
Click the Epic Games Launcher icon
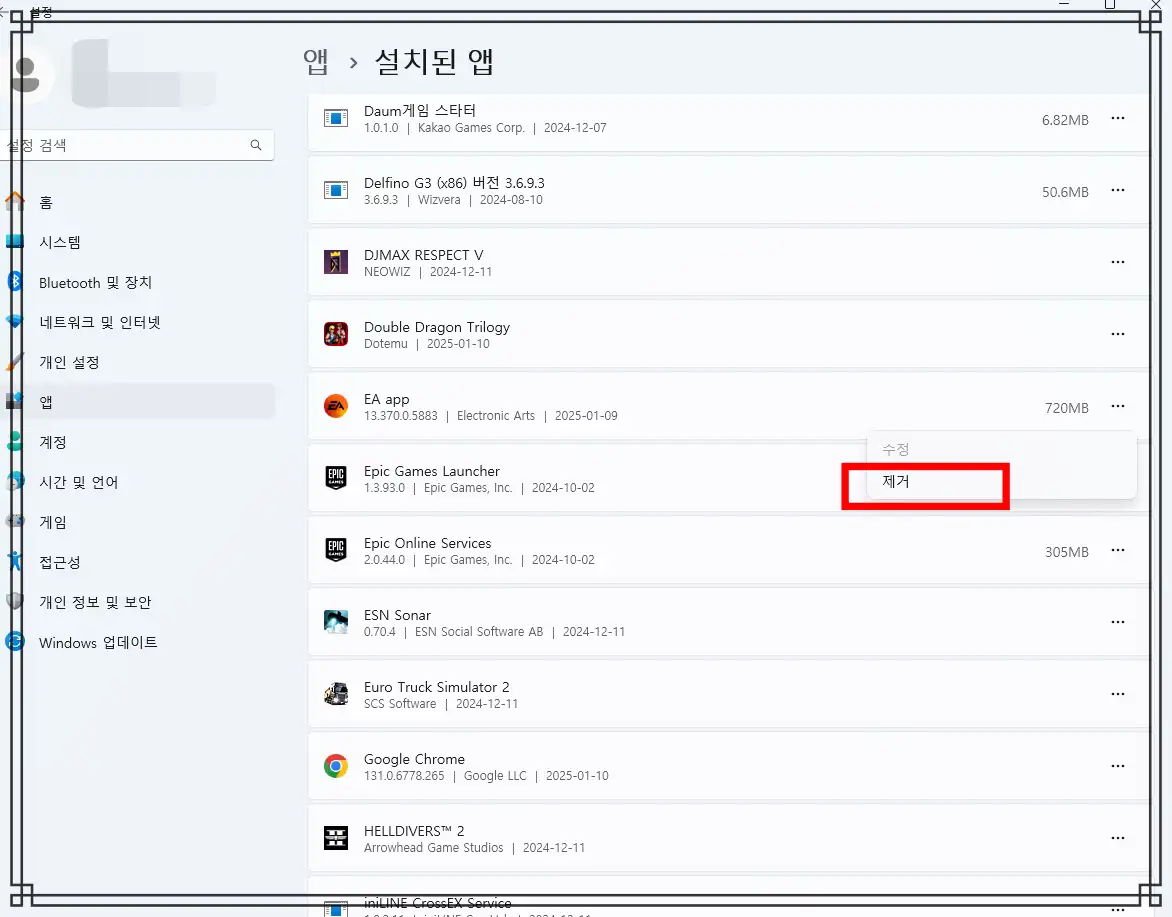[x=335, y=478]
